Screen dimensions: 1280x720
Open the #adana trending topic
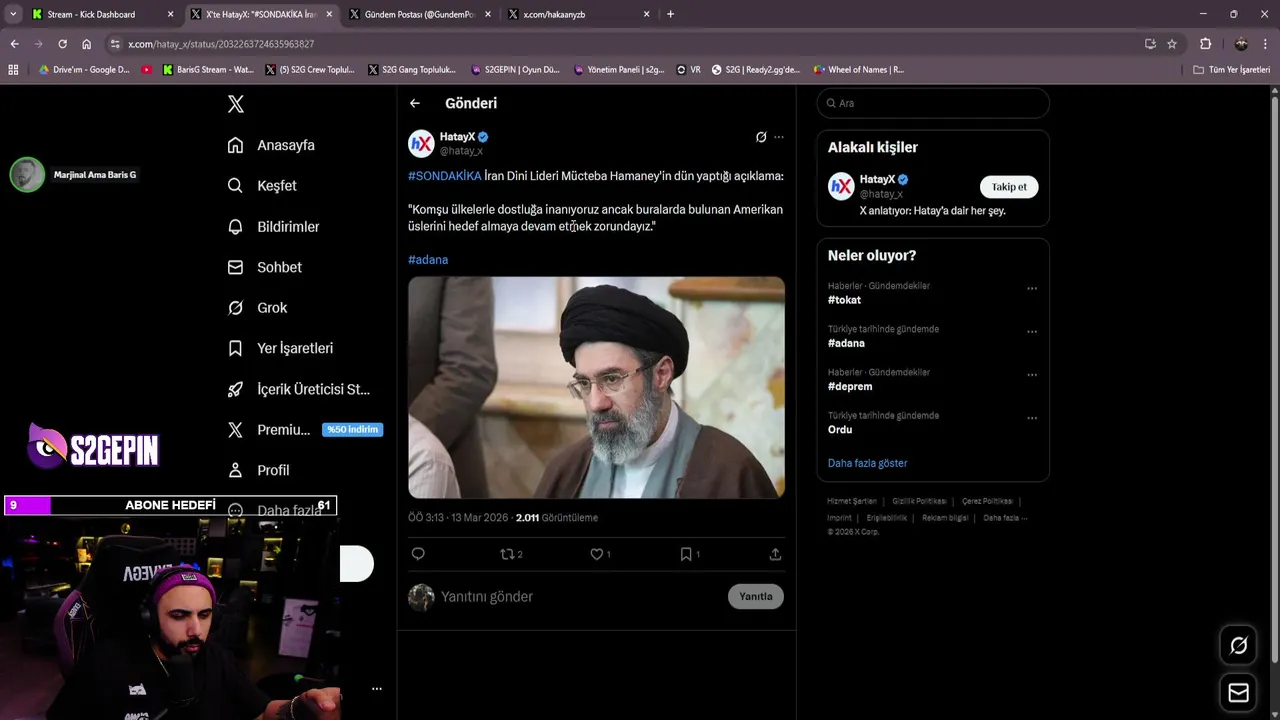click(846, 343)
